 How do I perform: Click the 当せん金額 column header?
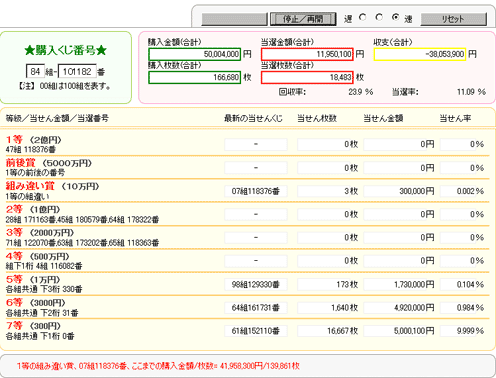[x=383, y=118]
